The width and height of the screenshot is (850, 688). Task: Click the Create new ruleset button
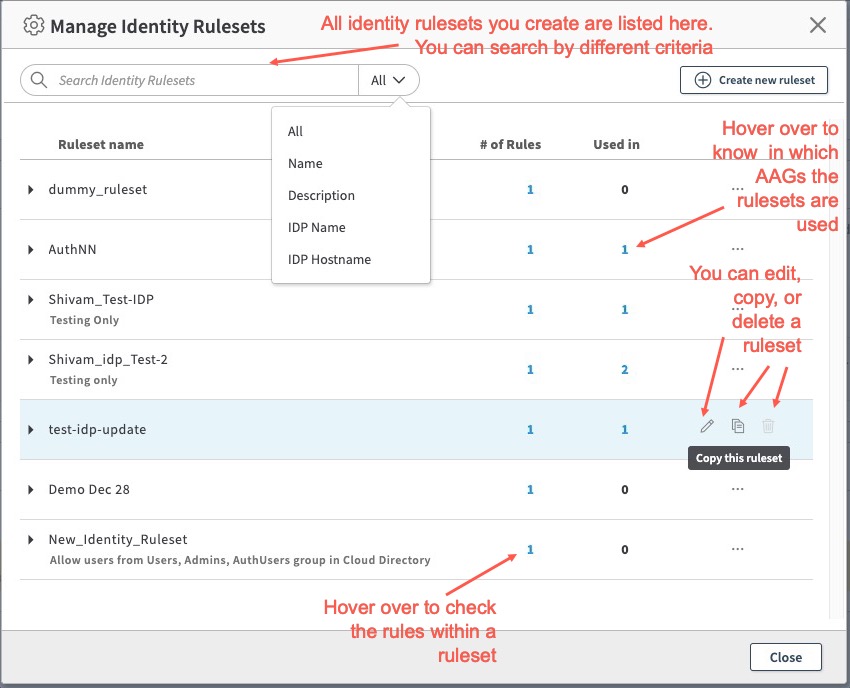click(753, 80)
